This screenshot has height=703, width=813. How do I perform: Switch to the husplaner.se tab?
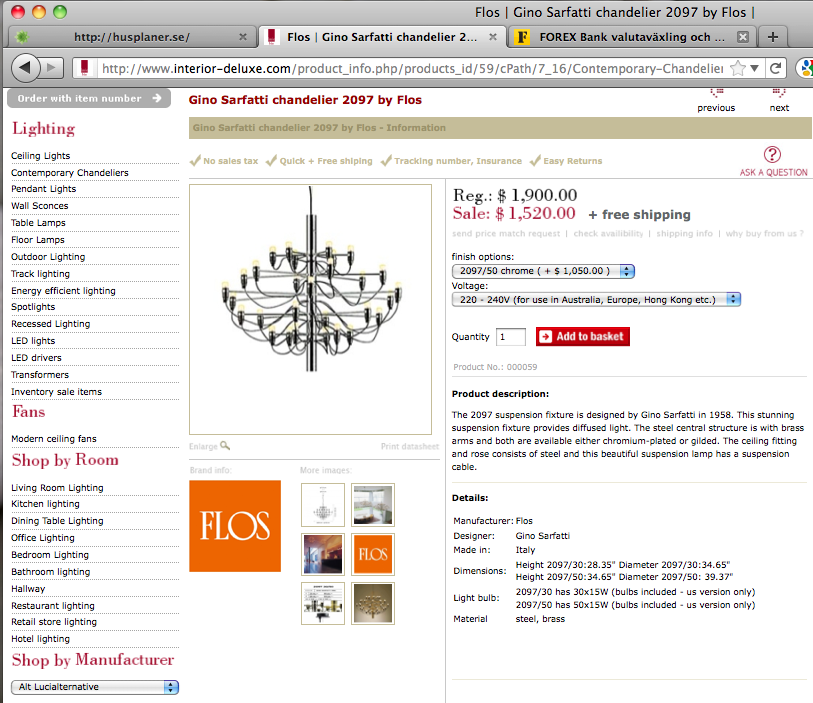(x=132, y=37)
